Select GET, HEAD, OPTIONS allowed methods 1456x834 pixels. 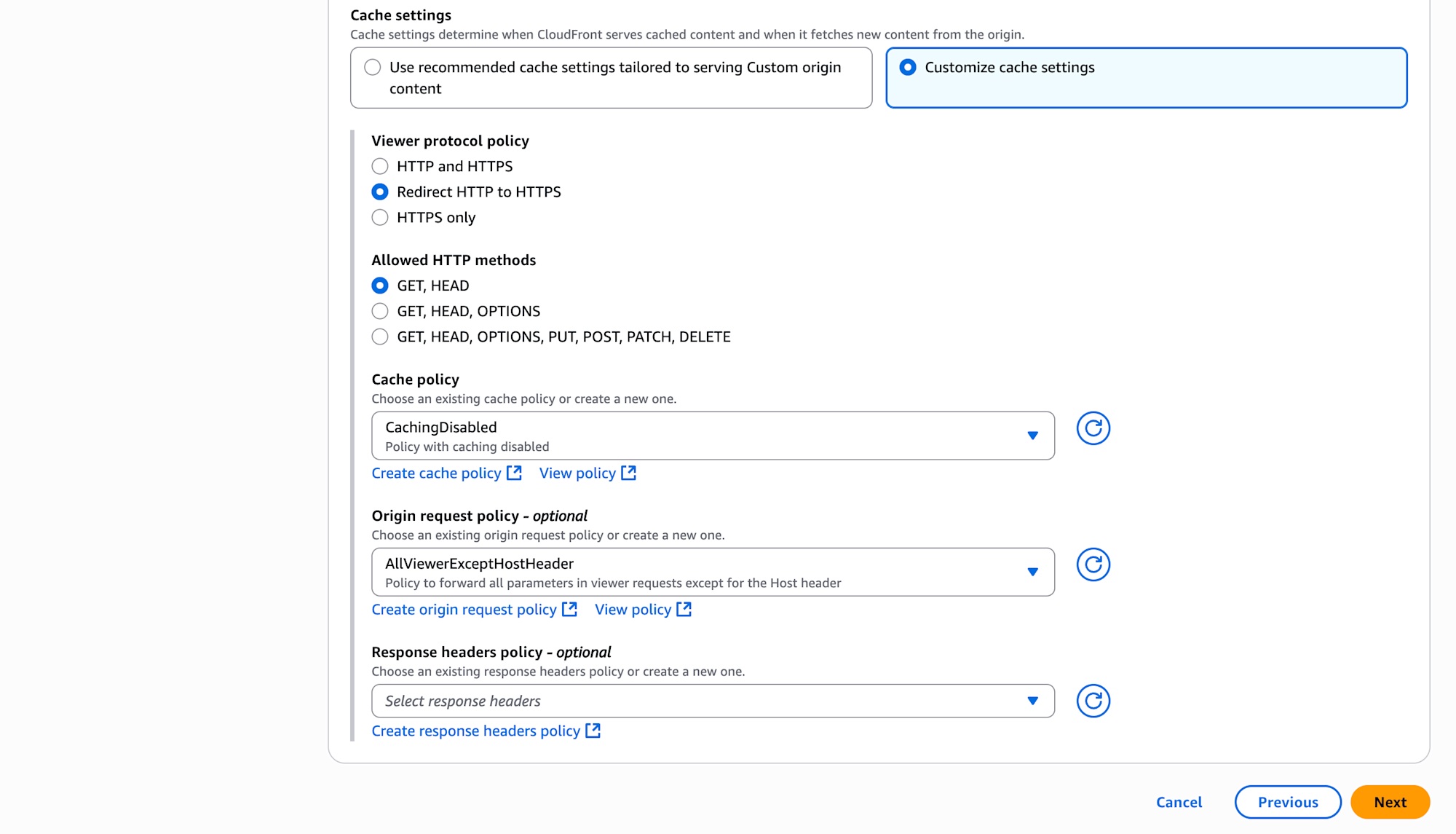pyautogui.click(x=380, y=311)
